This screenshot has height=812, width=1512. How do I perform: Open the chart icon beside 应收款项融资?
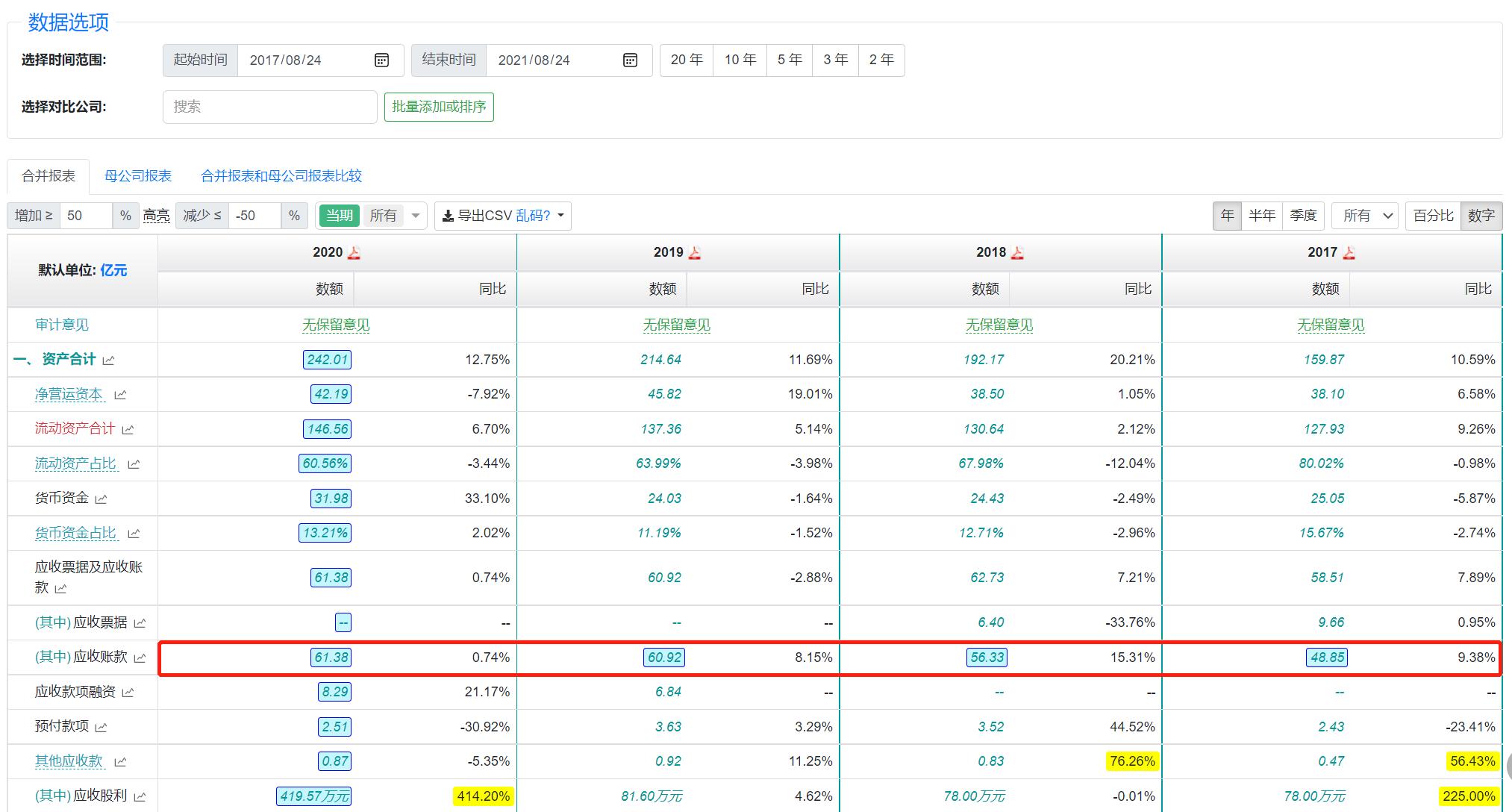pyautogui.click(x=128, y=693)
